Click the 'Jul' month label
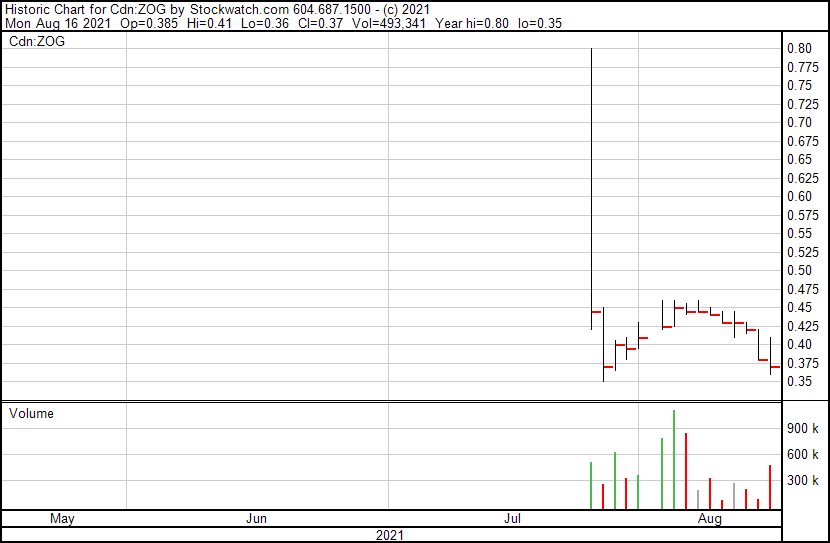Viewport: 830px width, 543px height. pos(512,519)
